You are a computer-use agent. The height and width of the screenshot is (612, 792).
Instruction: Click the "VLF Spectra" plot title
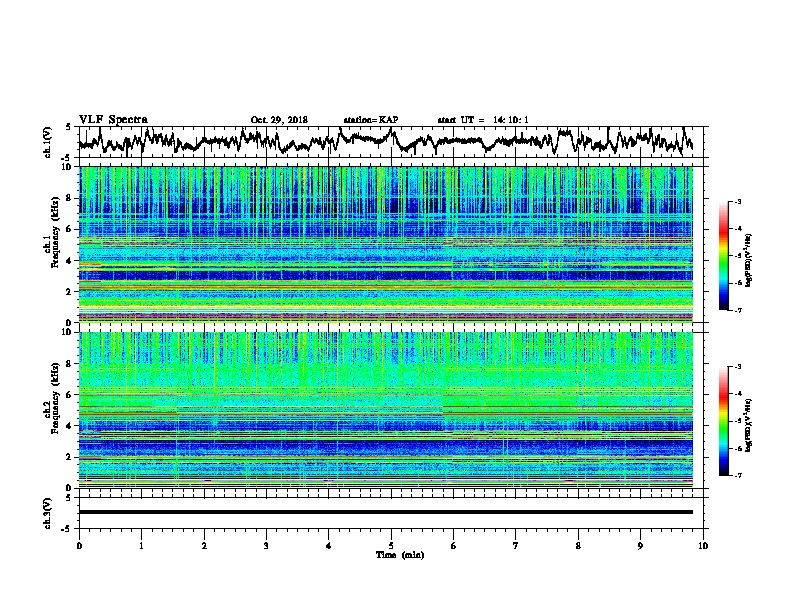[113, 120]
